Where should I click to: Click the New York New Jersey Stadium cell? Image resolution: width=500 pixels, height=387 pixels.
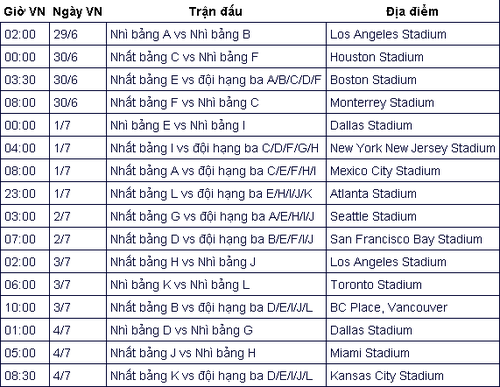point(413,148)
